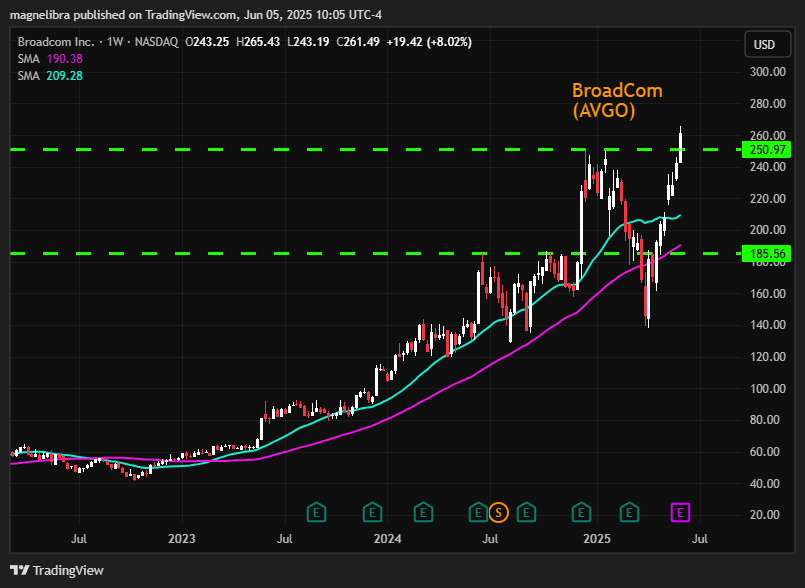Click the orange BroadCom (AVGO) text annotation
The height and width of the screenshot is (588, 805).
[617, 101]
